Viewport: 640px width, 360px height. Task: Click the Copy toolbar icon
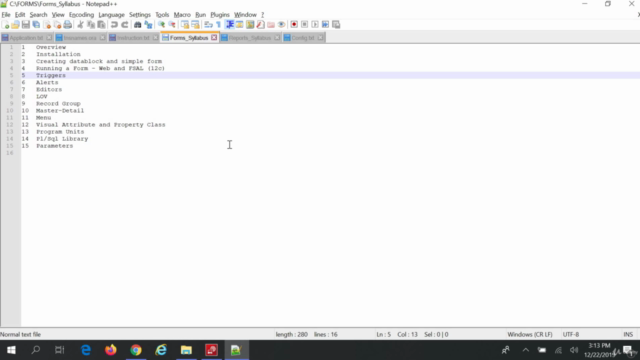tap(91, 24)
